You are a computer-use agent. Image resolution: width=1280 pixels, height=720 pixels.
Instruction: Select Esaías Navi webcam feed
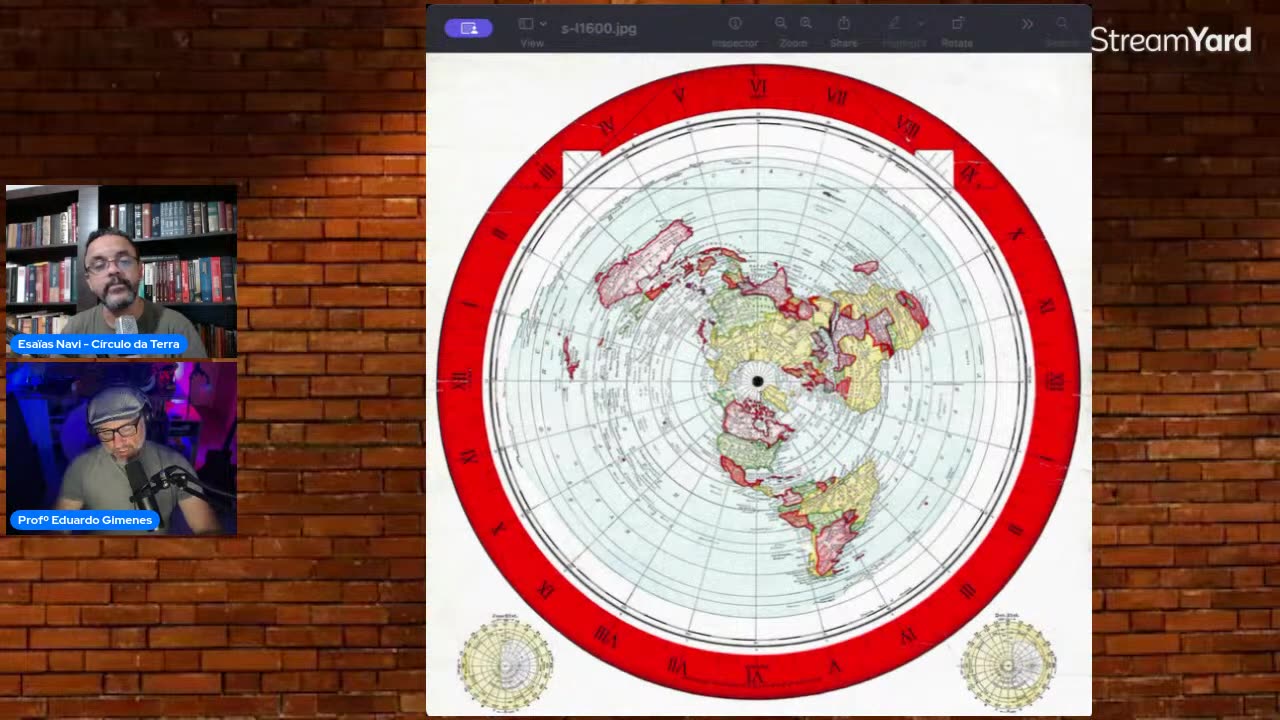point(122,271)
